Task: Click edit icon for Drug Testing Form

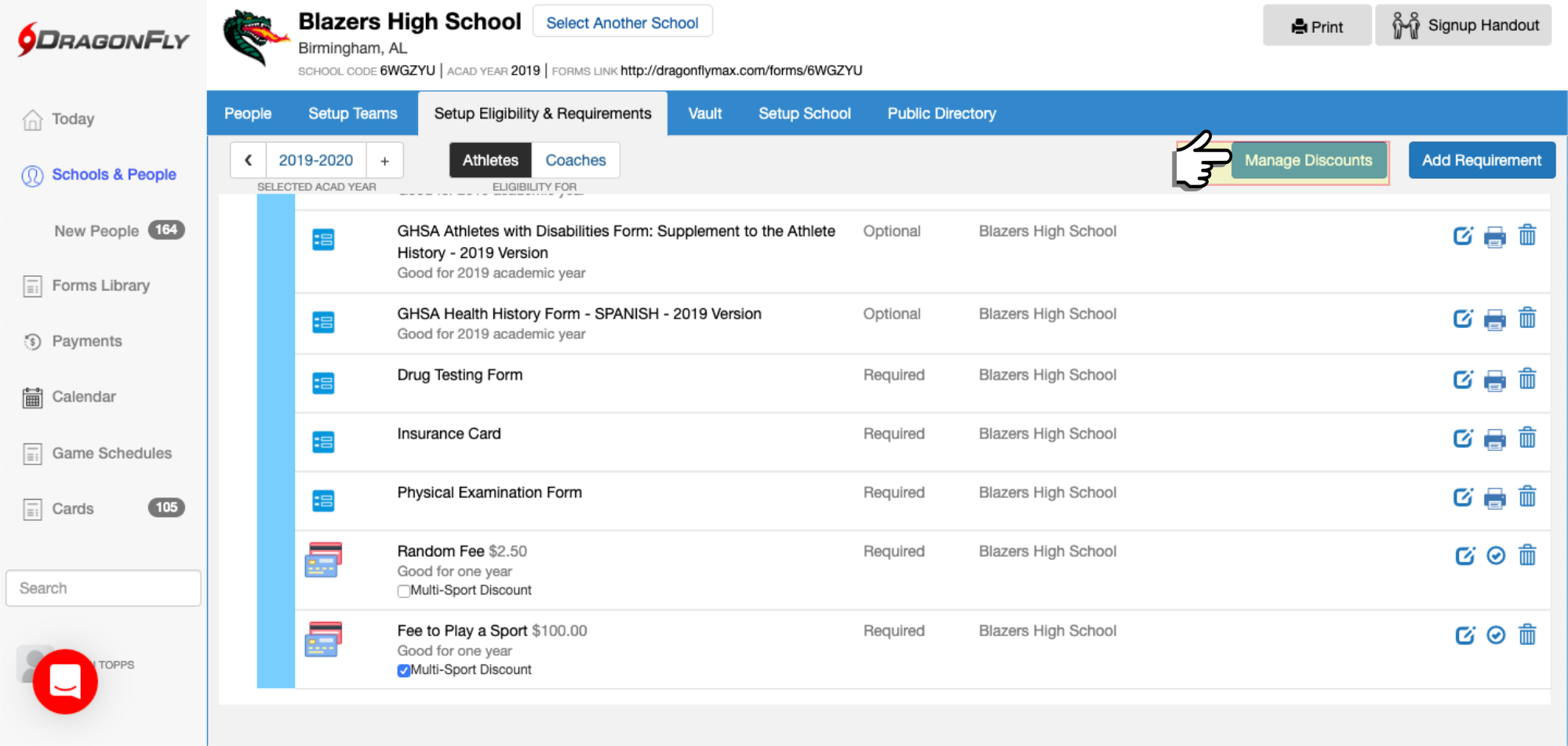Action: (1463, 380)
